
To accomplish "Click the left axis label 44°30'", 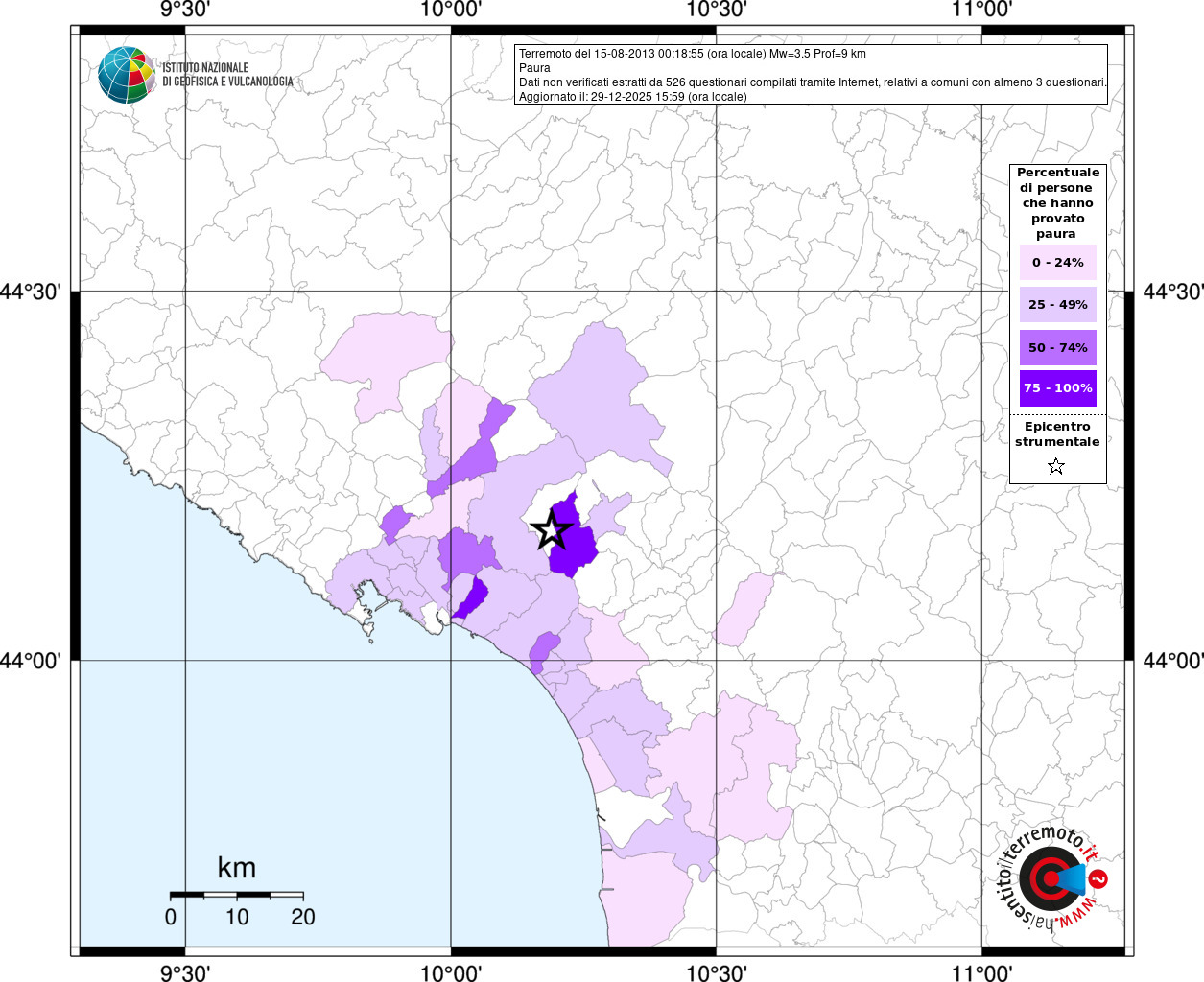I will (x=31, y=292).
